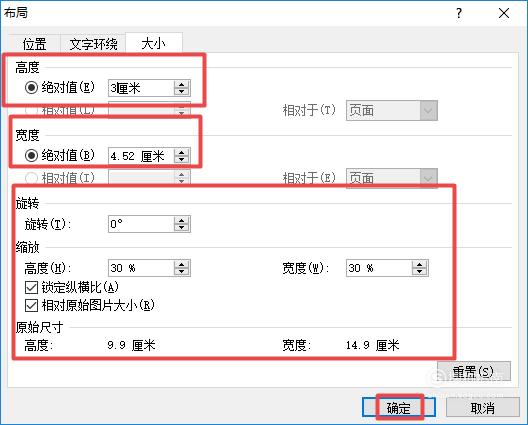Click the rotation 0° input field
This screenshot has width=528, height=425.
[141, 224]
